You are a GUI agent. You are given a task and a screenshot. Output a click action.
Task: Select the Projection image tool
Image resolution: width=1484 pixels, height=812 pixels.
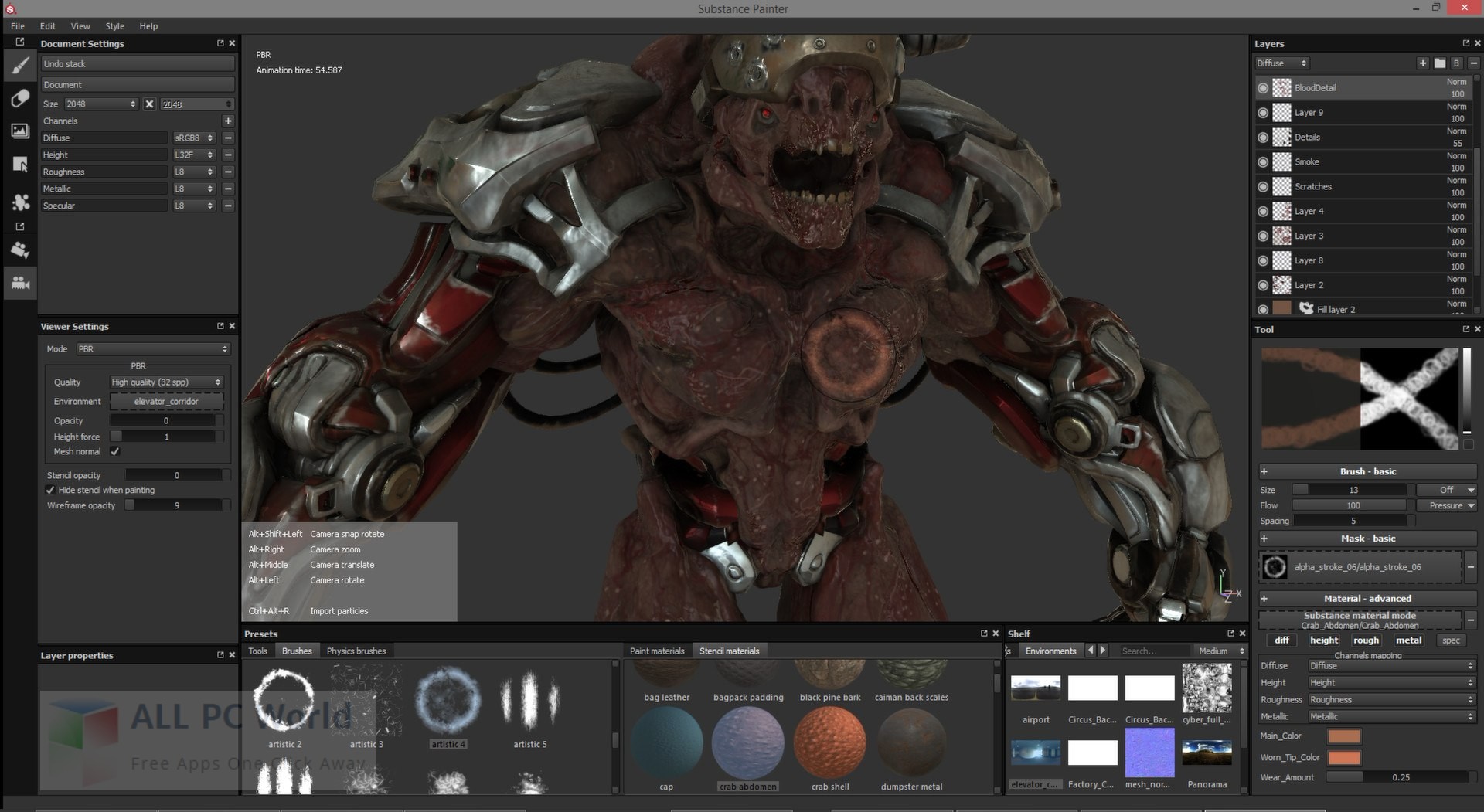pos(20,131)
